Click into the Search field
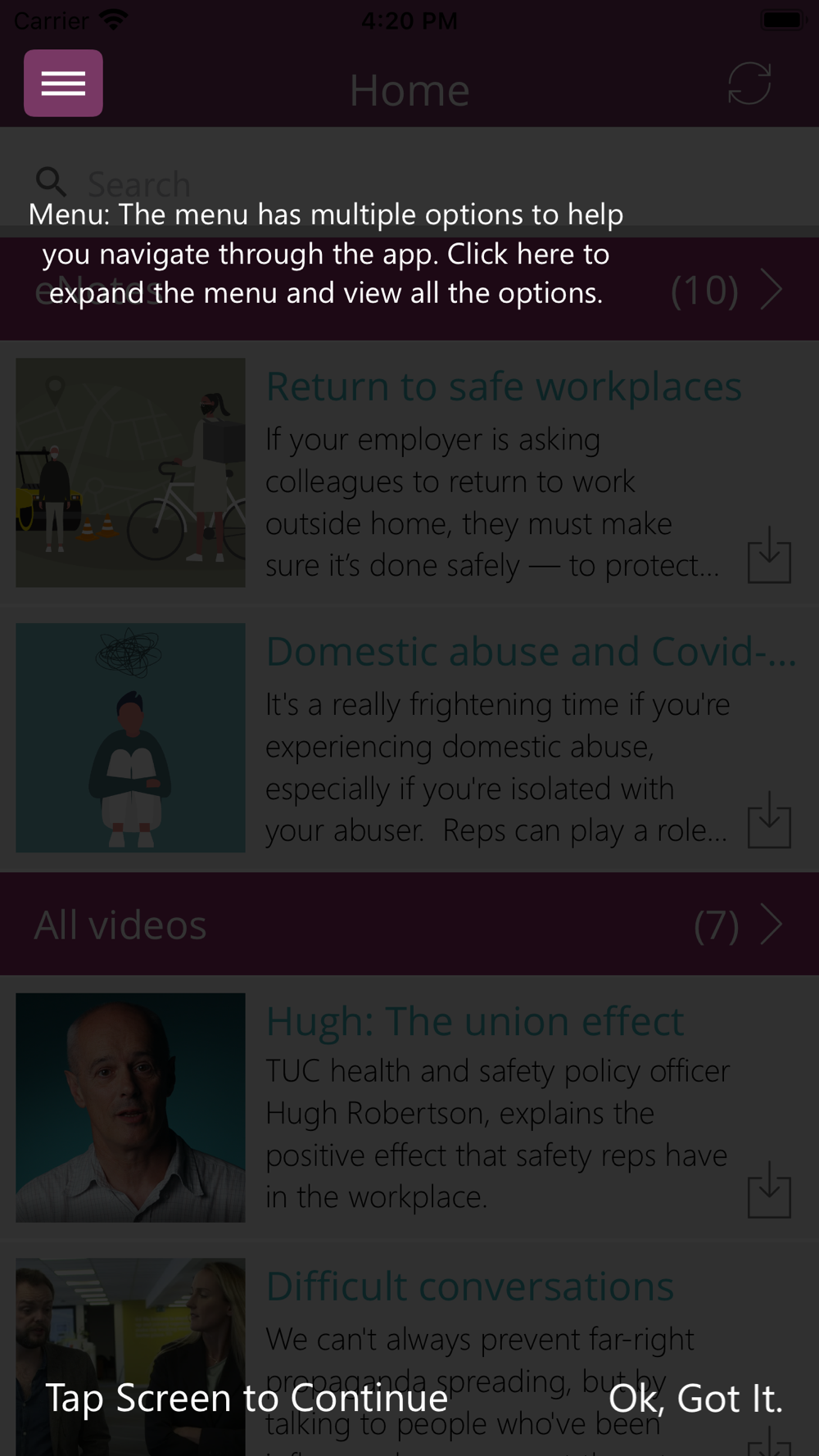This screenshot has height=1456, width=819. pos(409,183)
